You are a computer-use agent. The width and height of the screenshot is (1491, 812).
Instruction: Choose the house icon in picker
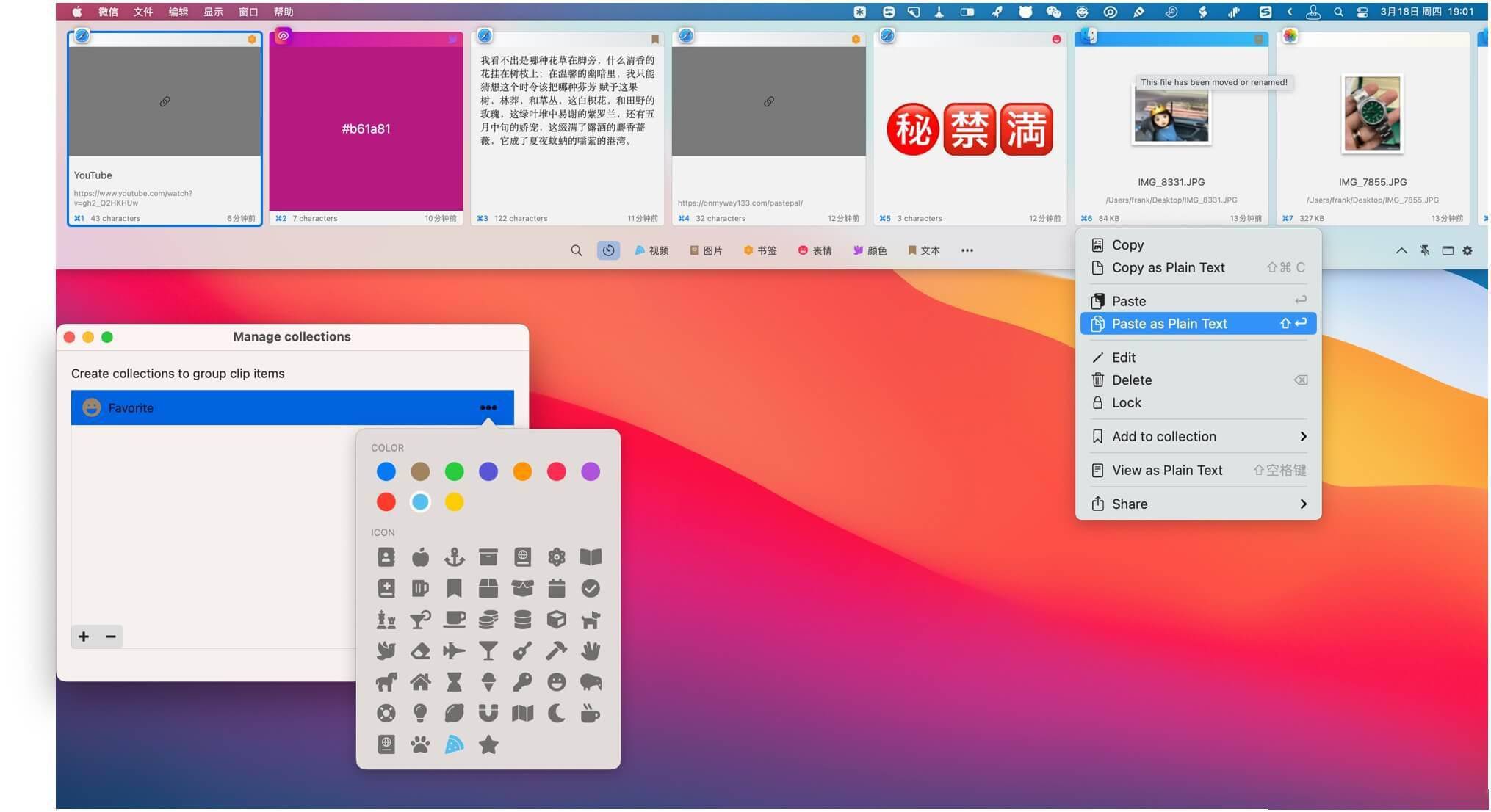(x=420, y=683)
